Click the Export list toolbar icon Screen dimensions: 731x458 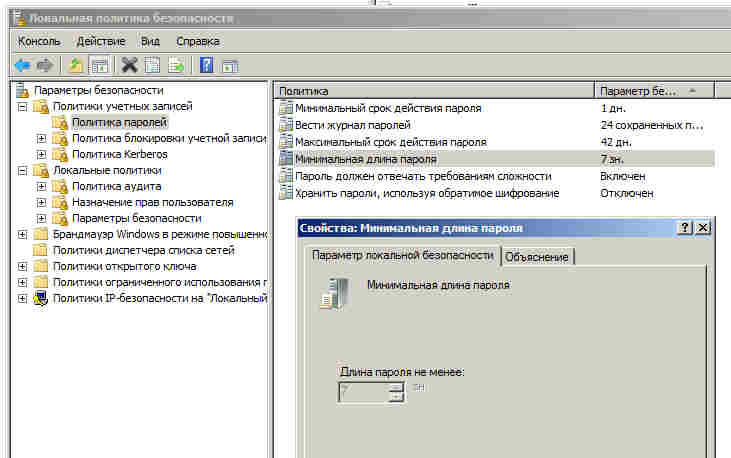pyautogui.click(x=176, y=66)
